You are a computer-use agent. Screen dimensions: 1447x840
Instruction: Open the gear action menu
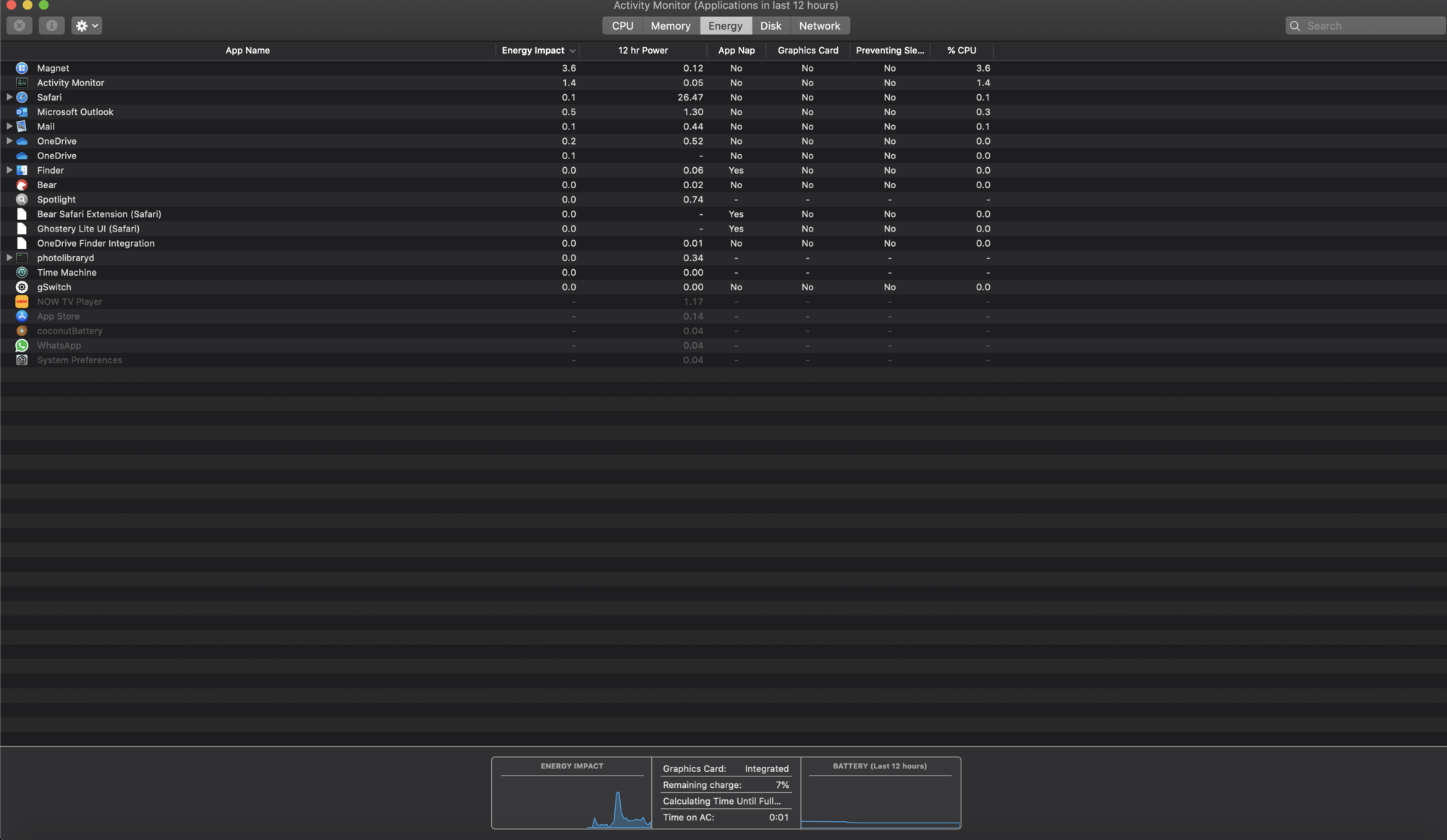coord(86,25)
